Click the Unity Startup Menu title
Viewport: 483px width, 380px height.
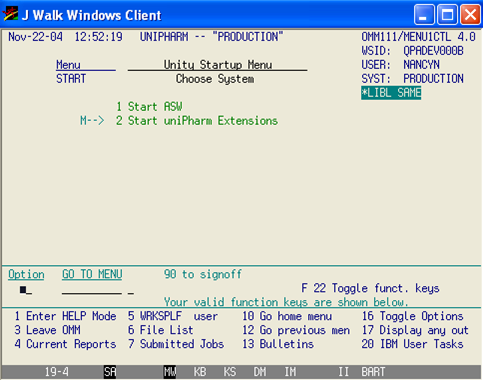coord(218,65)
